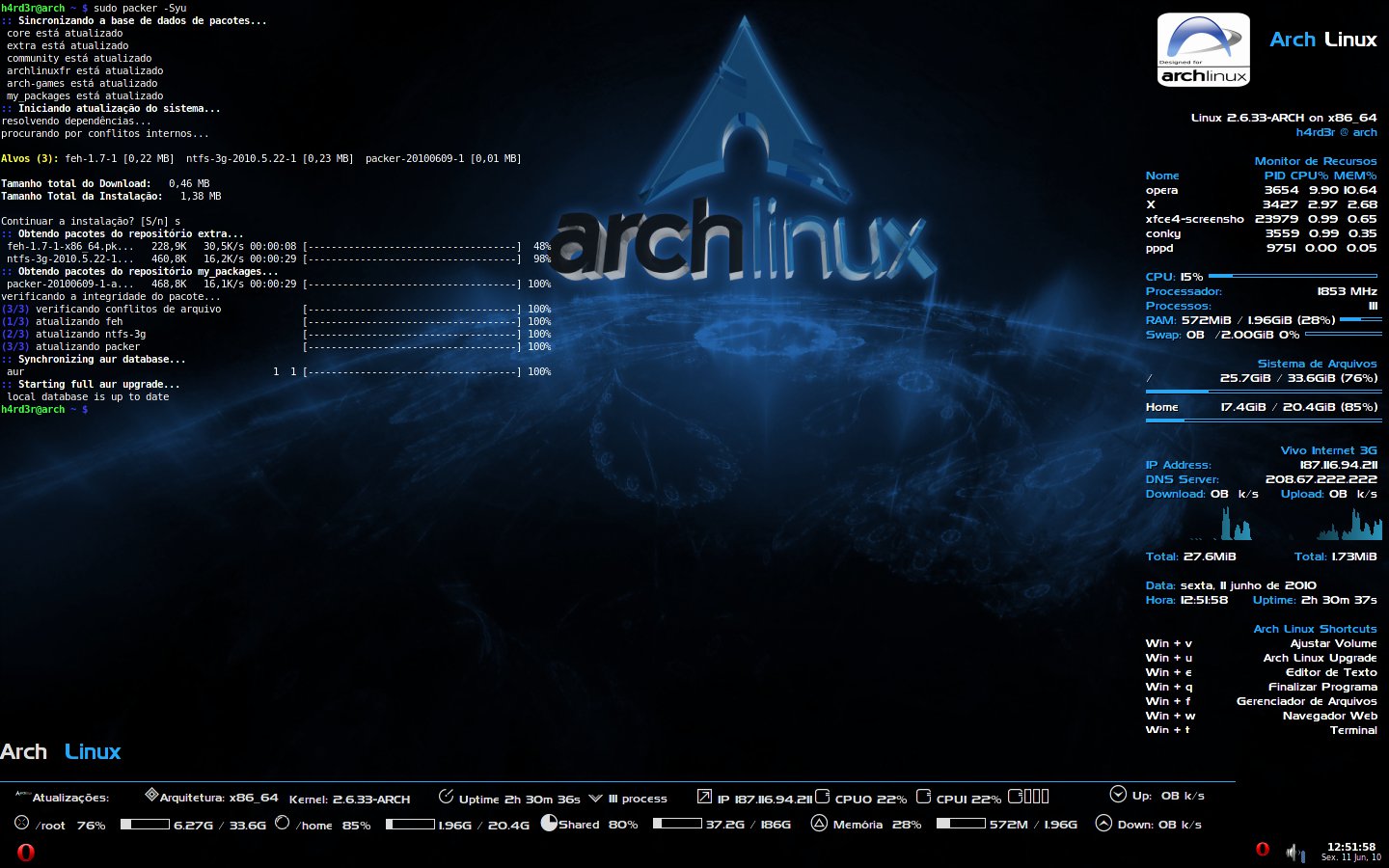This screenshot has width=1389, height=868.
Task: Click the 'Win + t Terminal' shortcut row
Action: click(1262, 730)
